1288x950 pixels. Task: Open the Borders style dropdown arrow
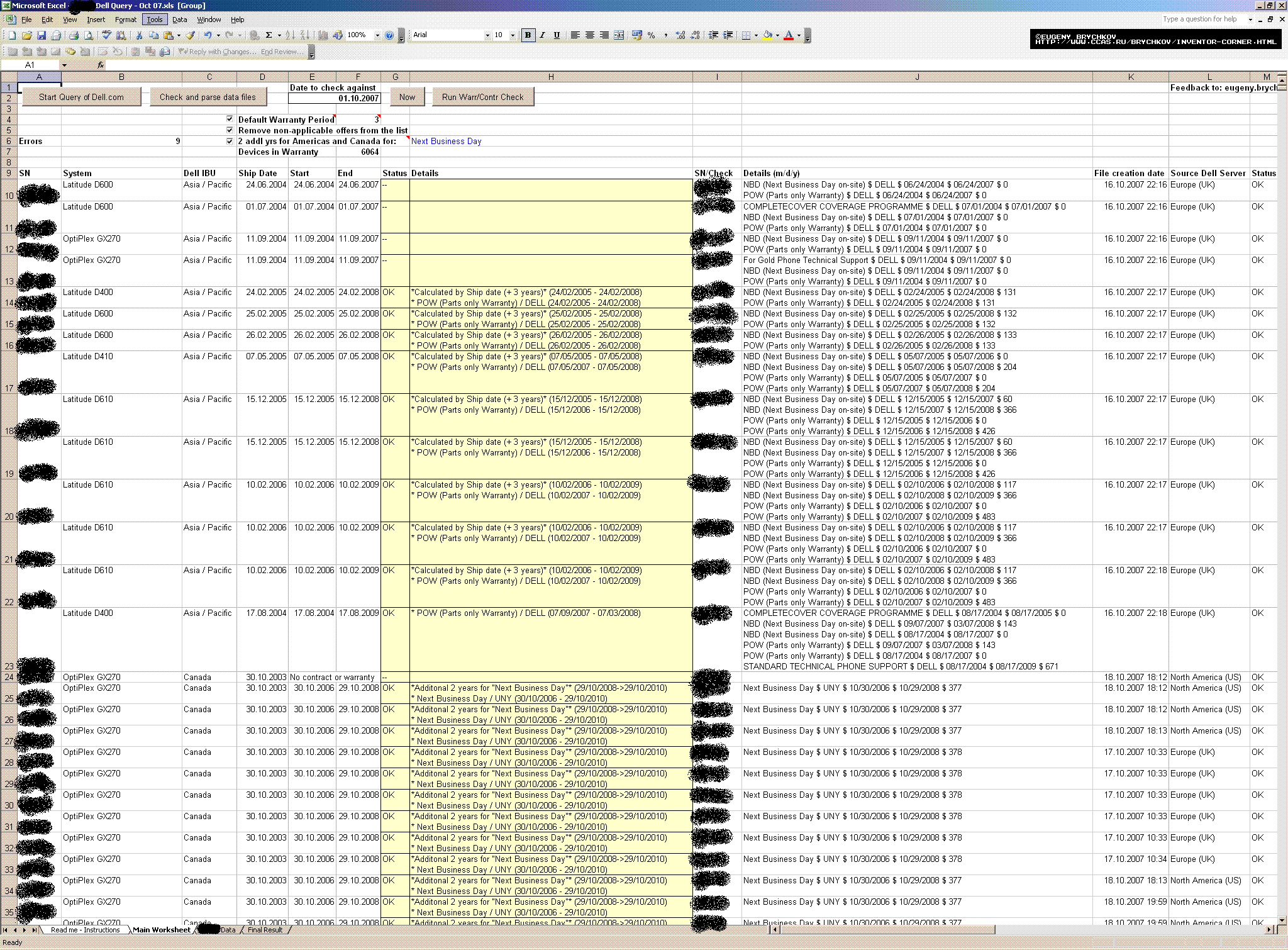pos(756,35)
